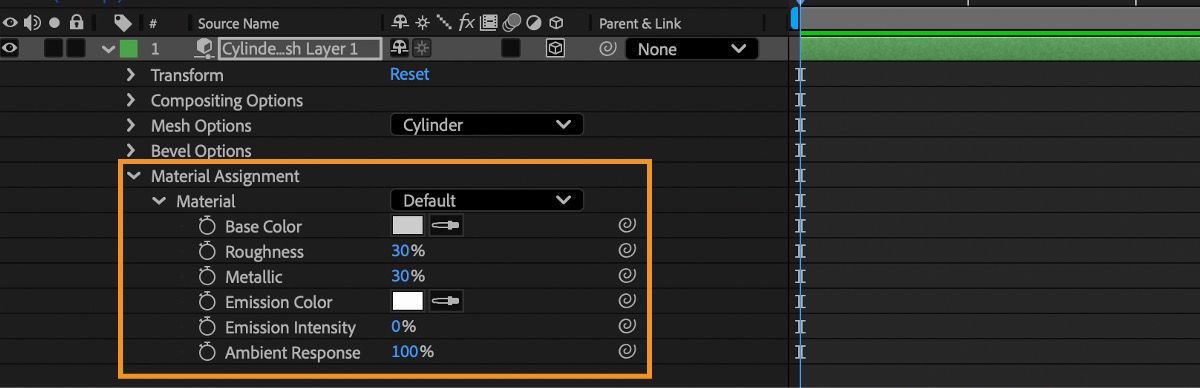1200x388 pixels.
Task: Click the Emission Intensity stopwatch
Action: (207, 327)
